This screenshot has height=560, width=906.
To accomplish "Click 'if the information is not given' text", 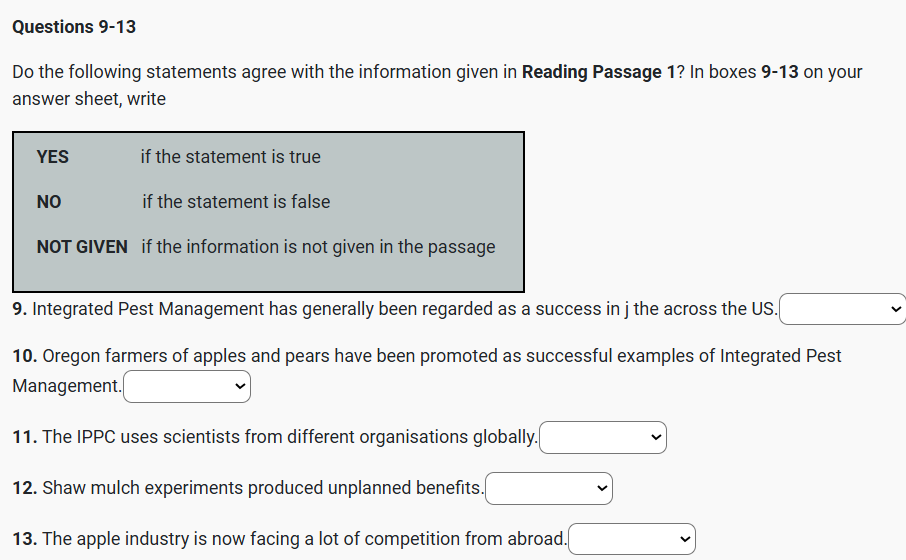I will point(318,247).
